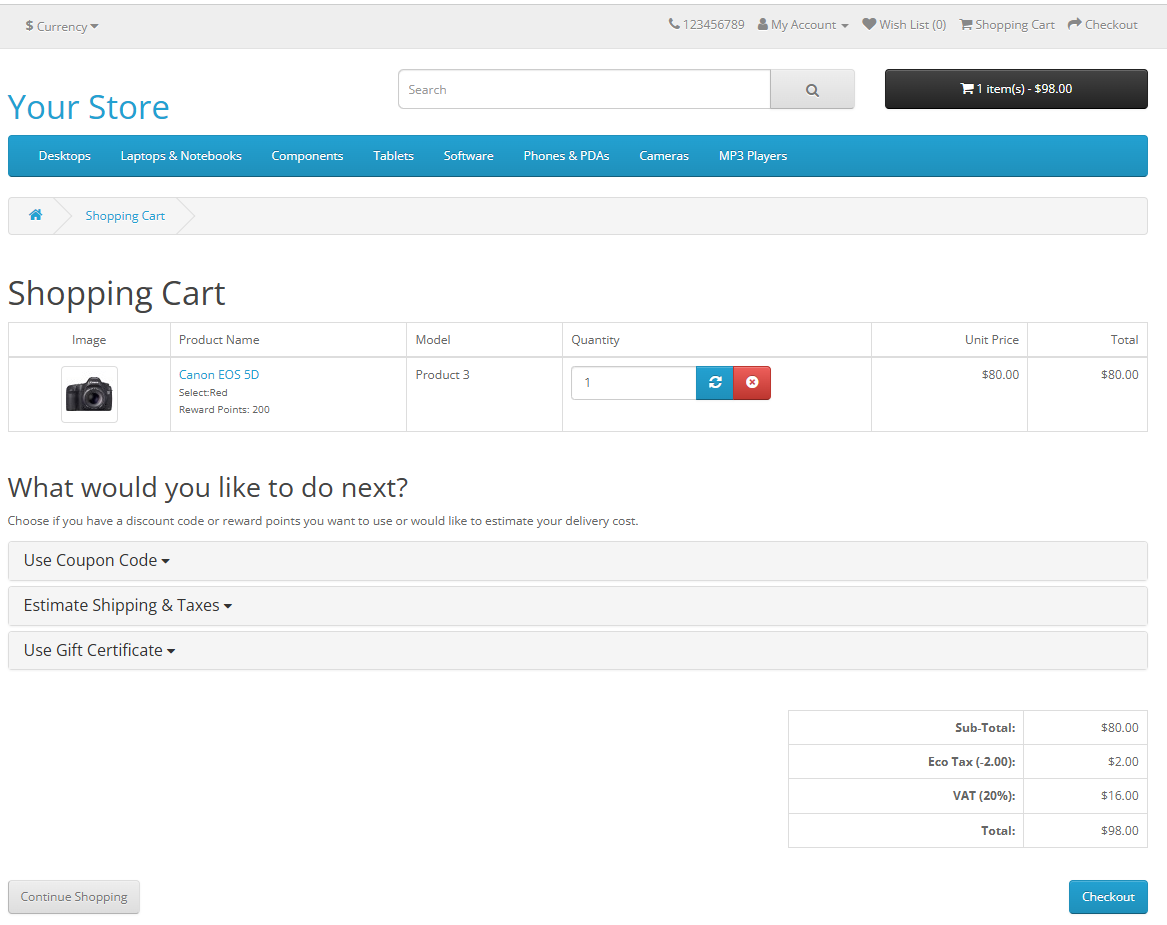Open Cameras category
Image resolution: width=1167 pixels, height=925 pixels.
coord(664,156)
